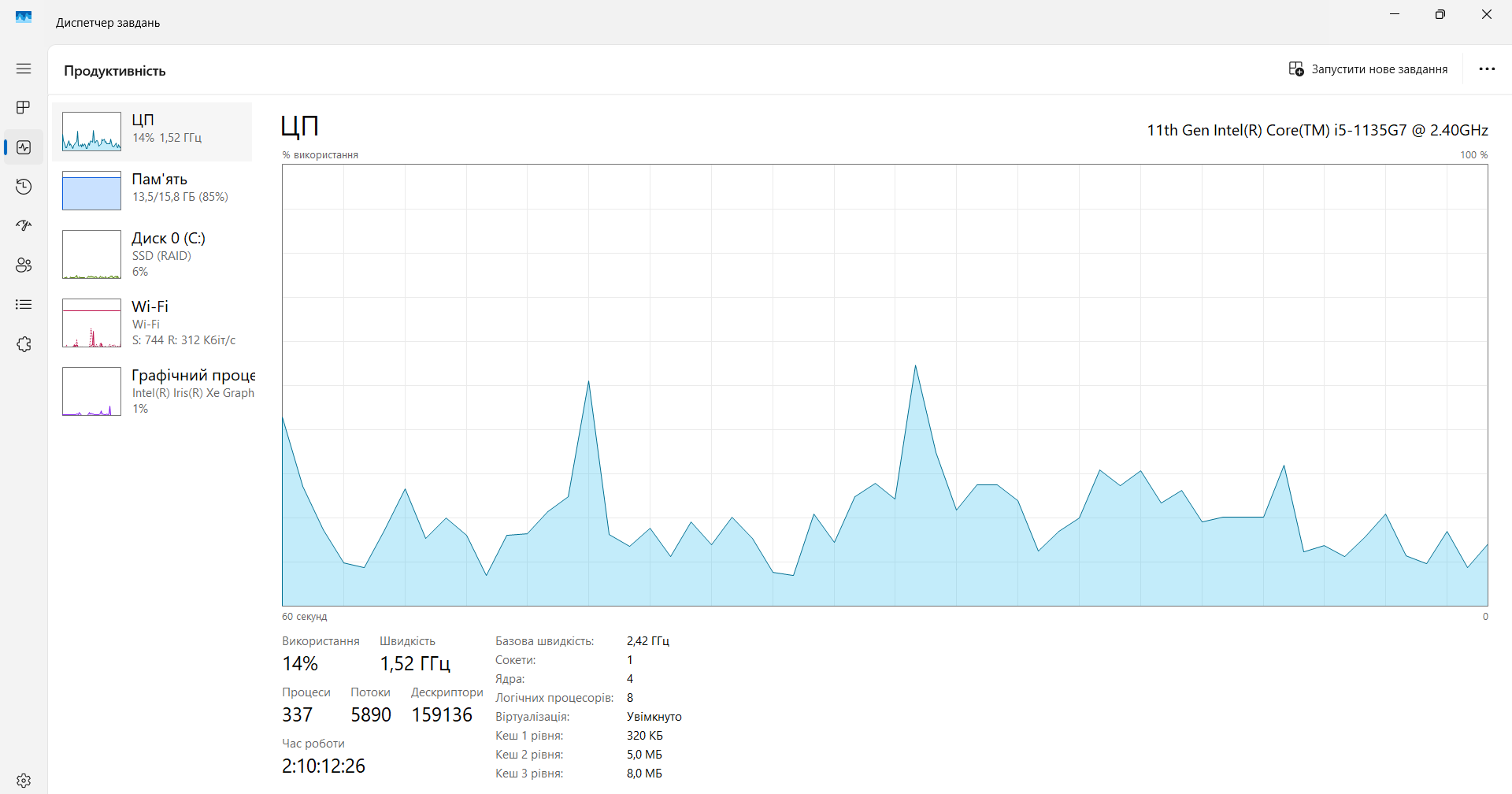
Task: Go to the Processes page icon
Action: [x=24, y=107]
